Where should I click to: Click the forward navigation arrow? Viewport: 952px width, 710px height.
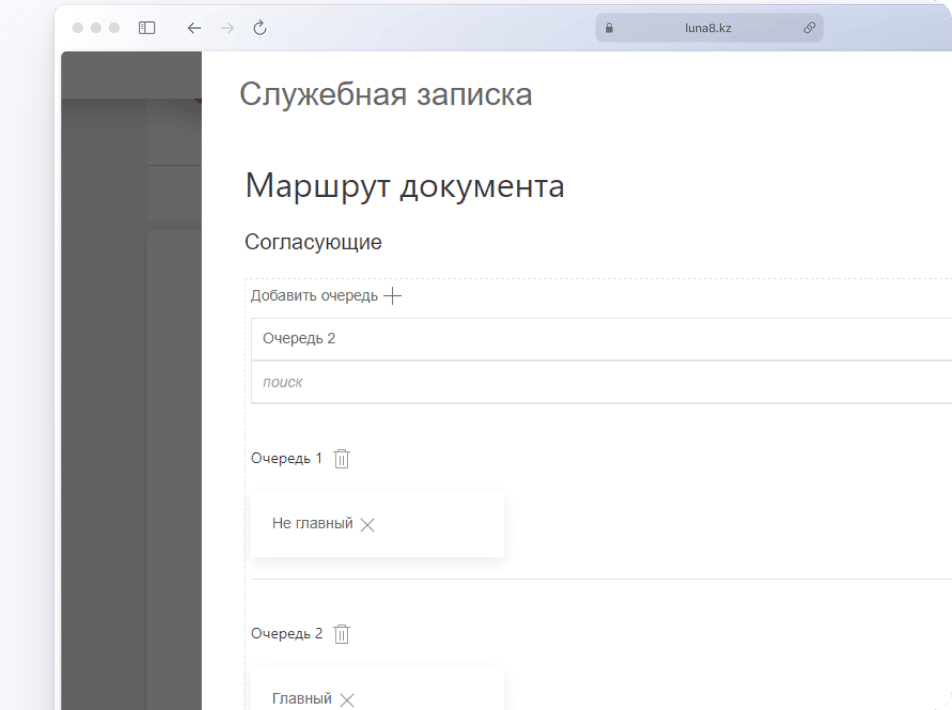tap(227, 28)
